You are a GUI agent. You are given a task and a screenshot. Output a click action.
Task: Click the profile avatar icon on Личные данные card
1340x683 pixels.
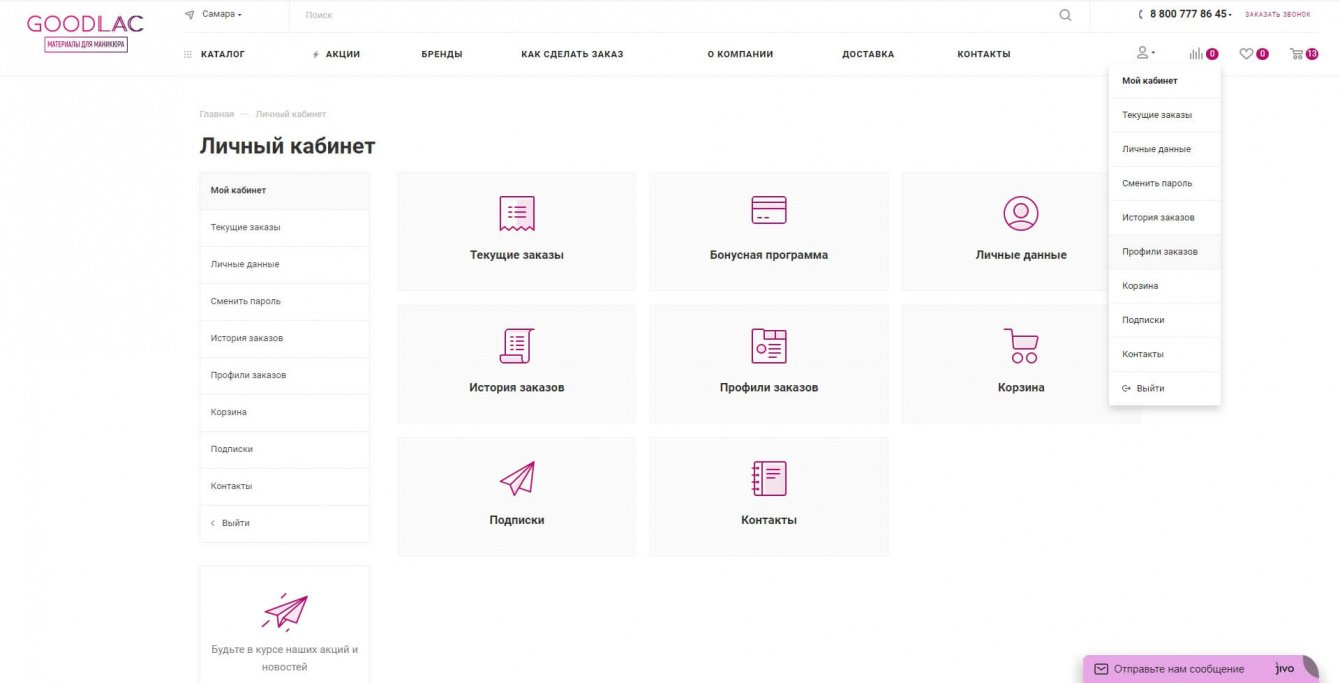pos(1021,213)
